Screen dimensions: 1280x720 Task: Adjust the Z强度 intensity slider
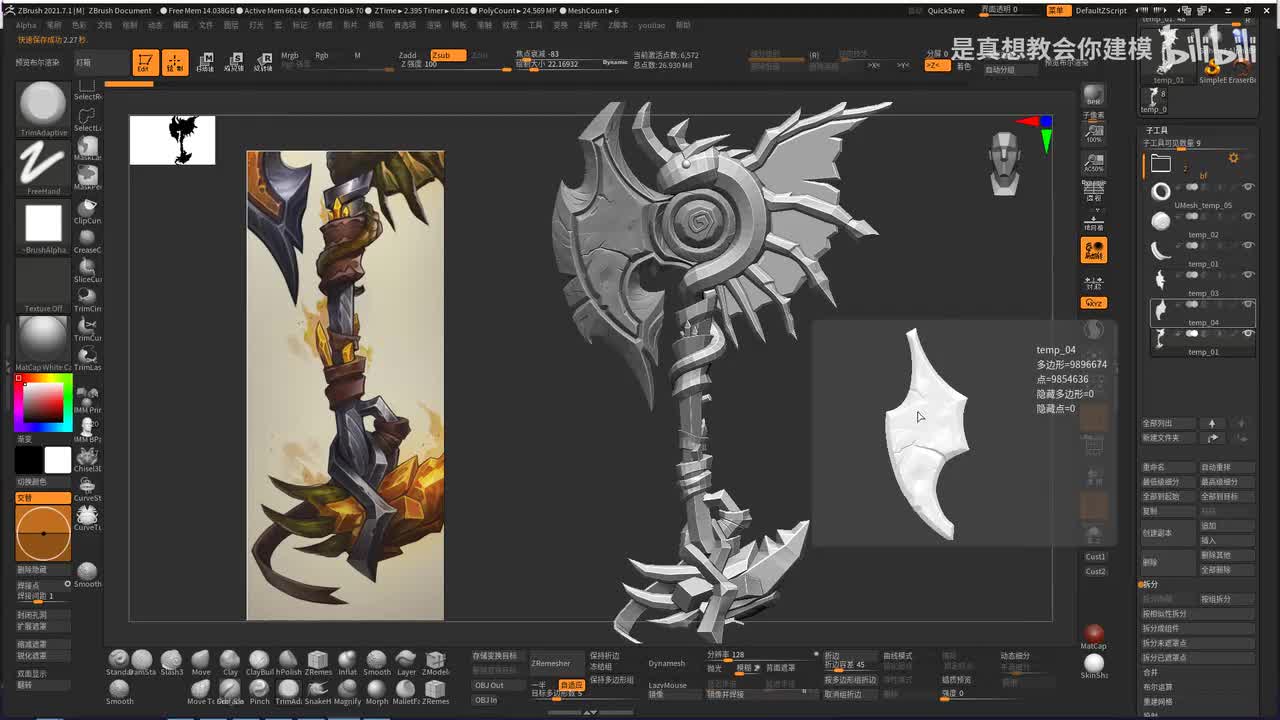tap(453, 65)
